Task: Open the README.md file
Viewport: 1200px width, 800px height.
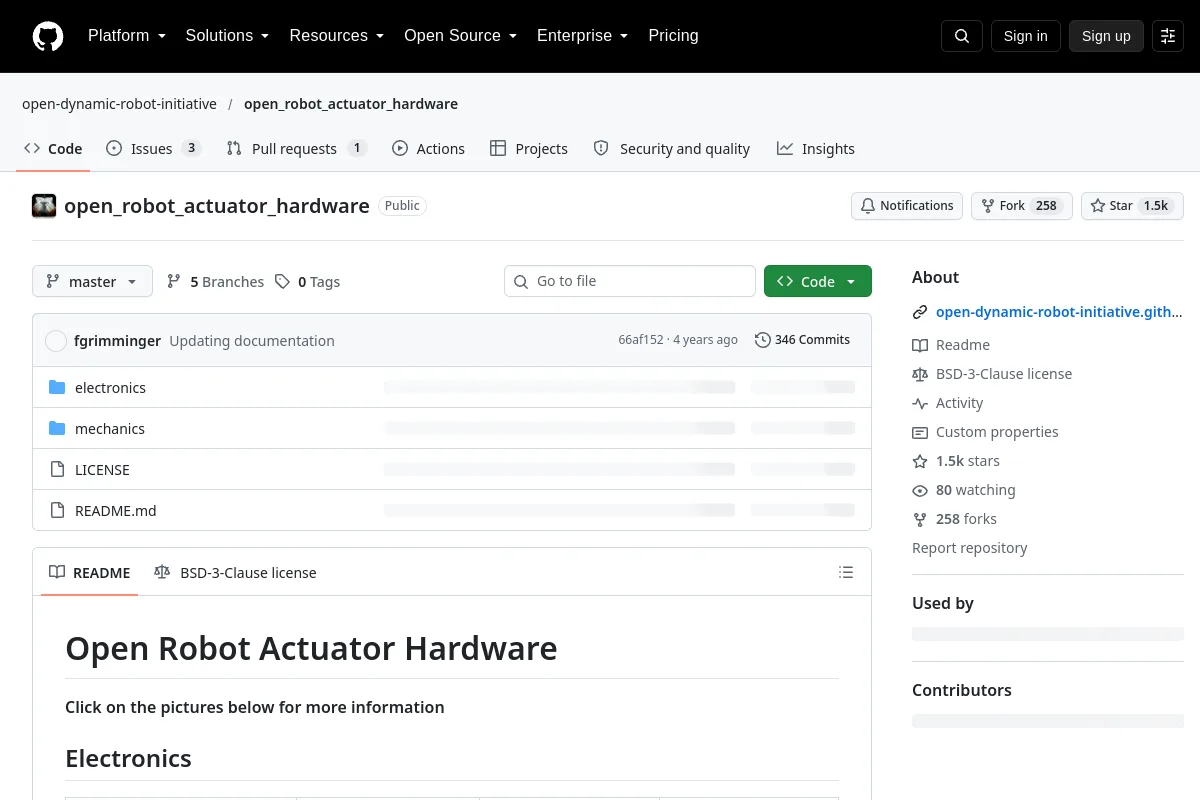Action: (116, 511)
